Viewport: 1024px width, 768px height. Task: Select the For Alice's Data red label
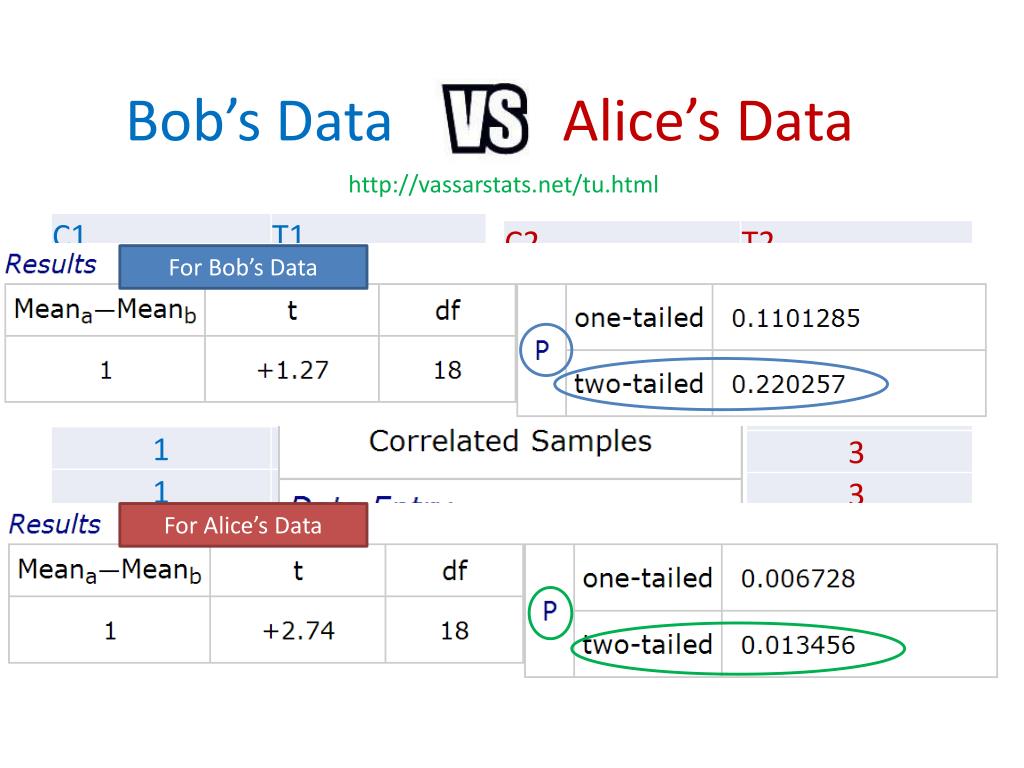click(243, 525)
